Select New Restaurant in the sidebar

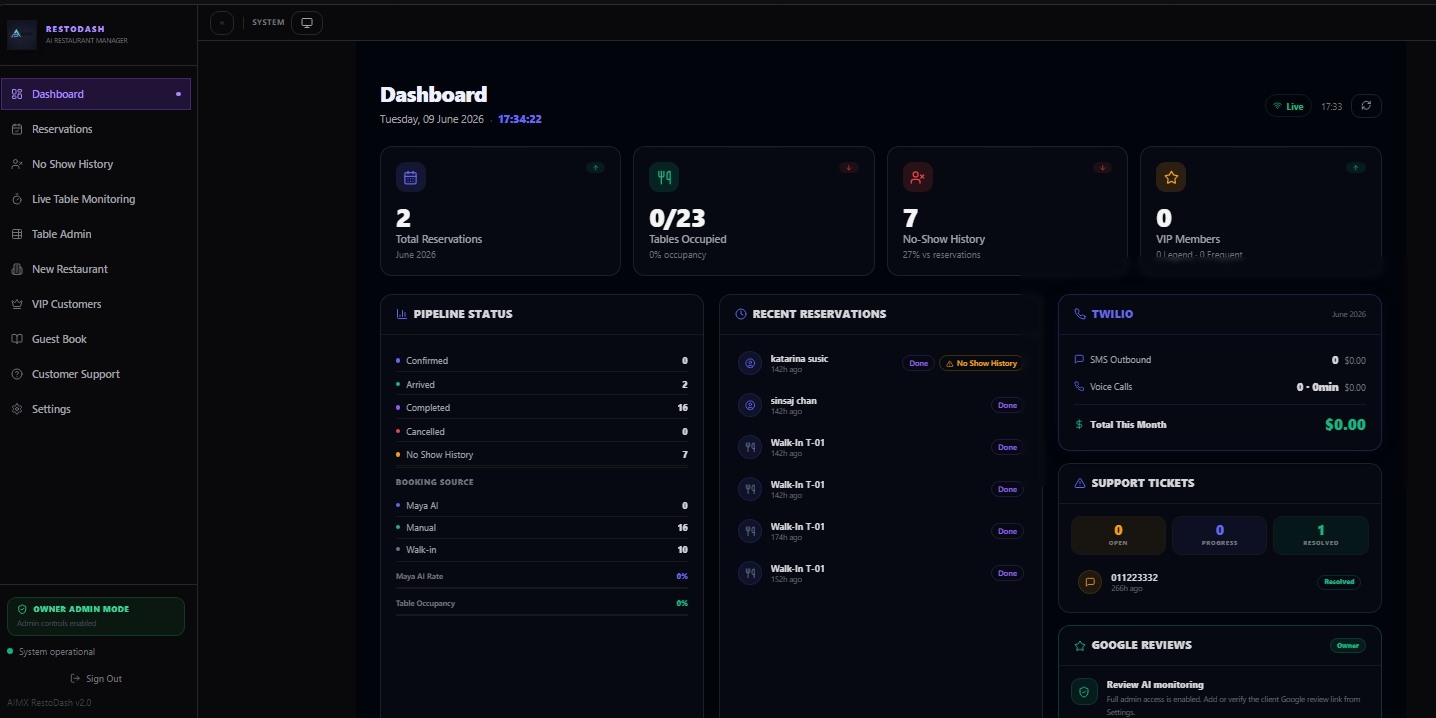pos(96,269)
